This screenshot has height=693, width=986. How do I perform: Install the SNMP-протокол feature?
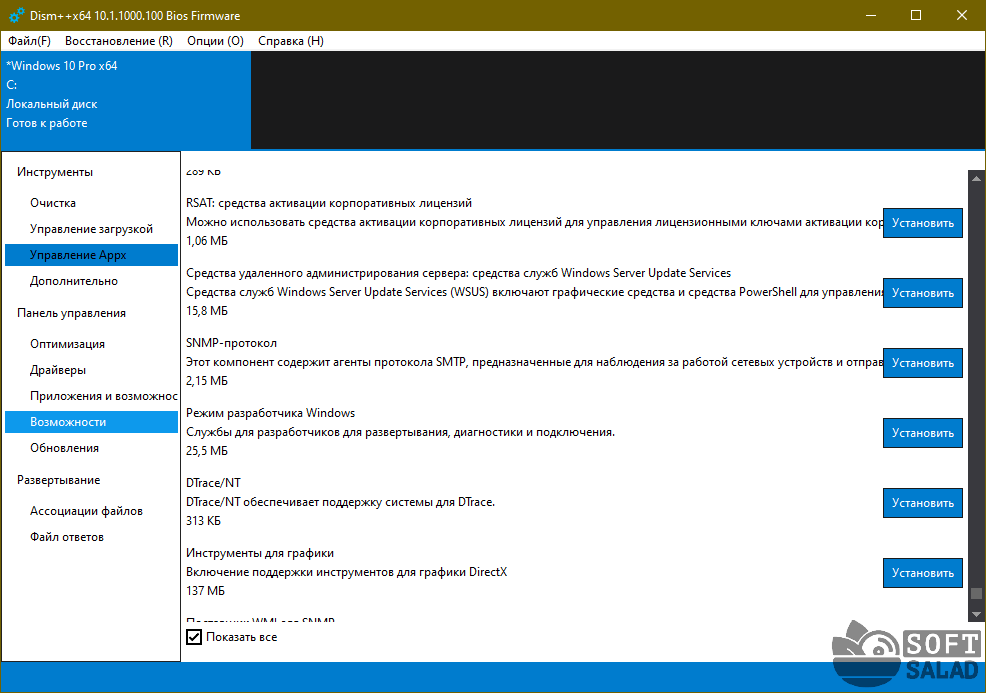click(922, 363)
